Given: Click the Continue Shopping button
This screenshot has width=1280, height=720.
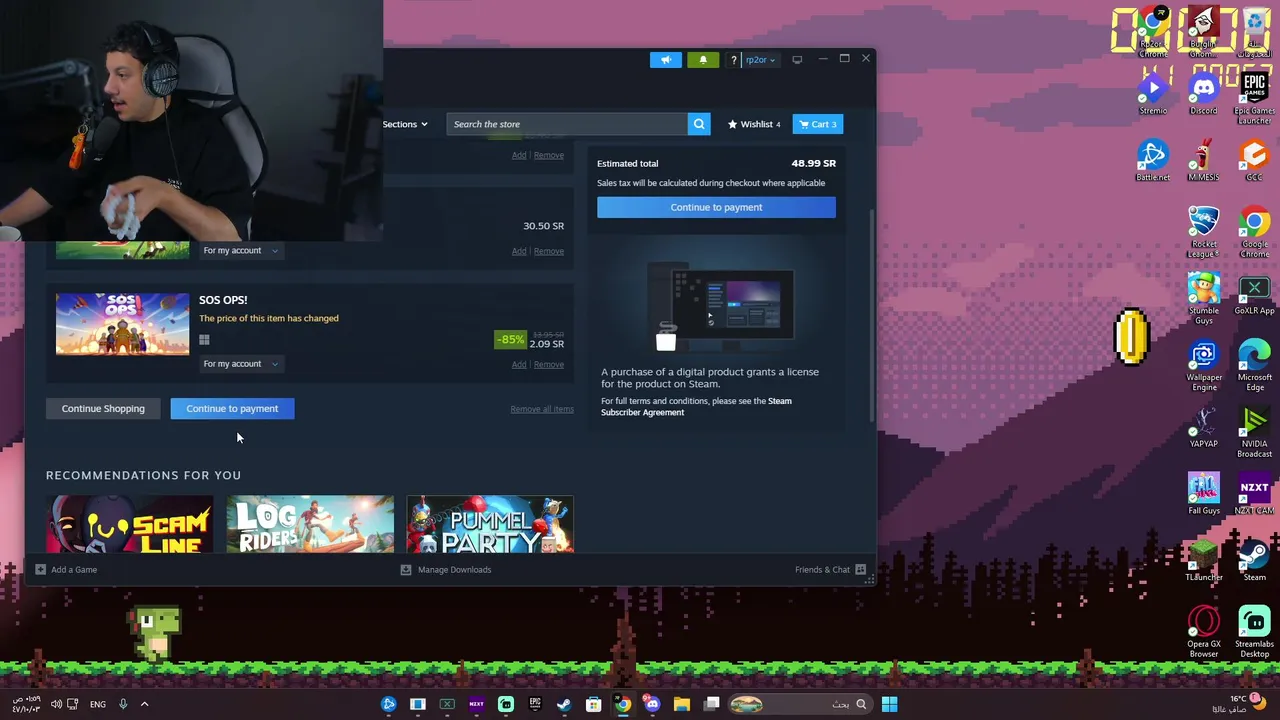Looking at the screenshot, I should point(103,408).
